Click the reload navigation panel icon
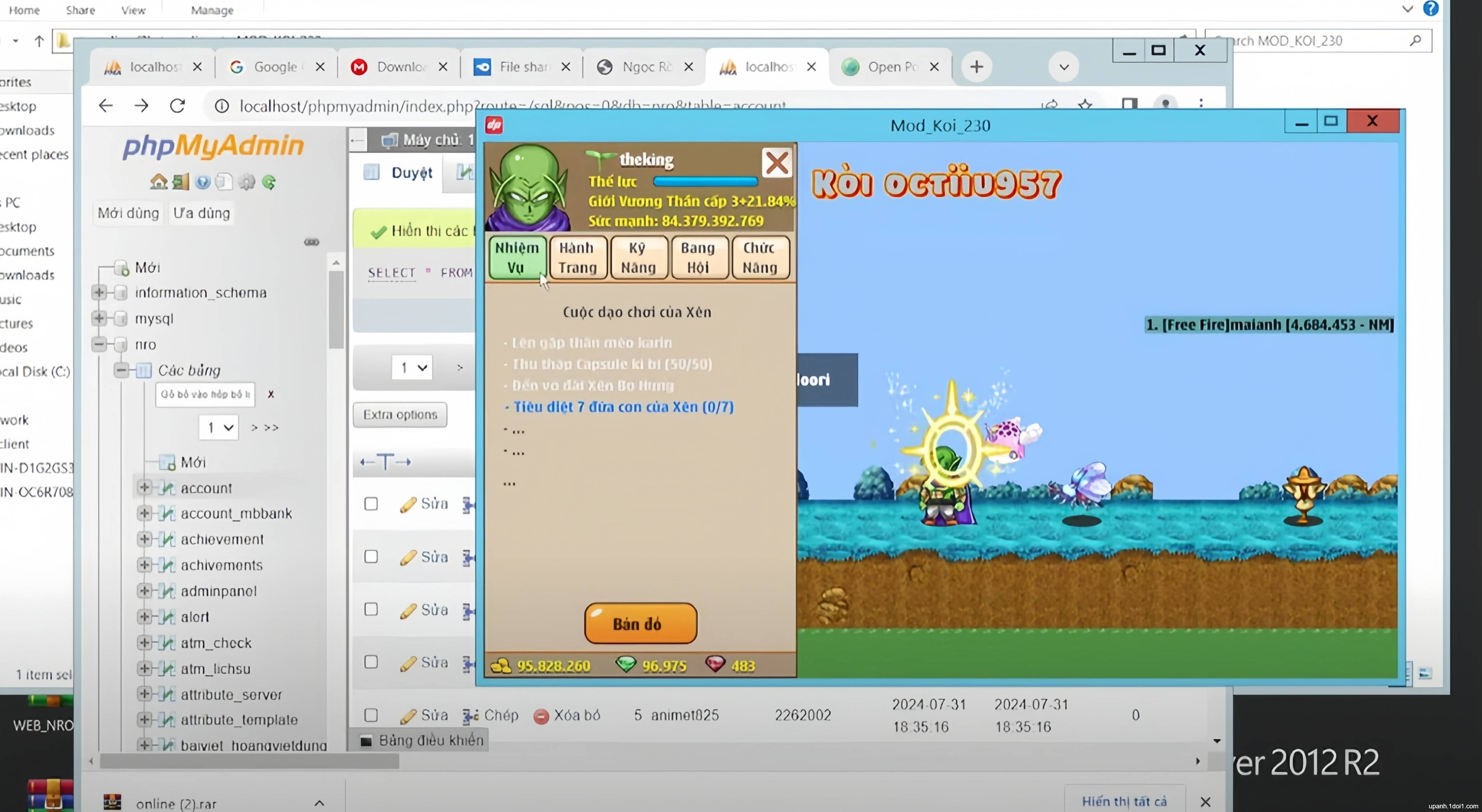The width and height of the screenshot is (1482, 812). [x=269, y=182]
